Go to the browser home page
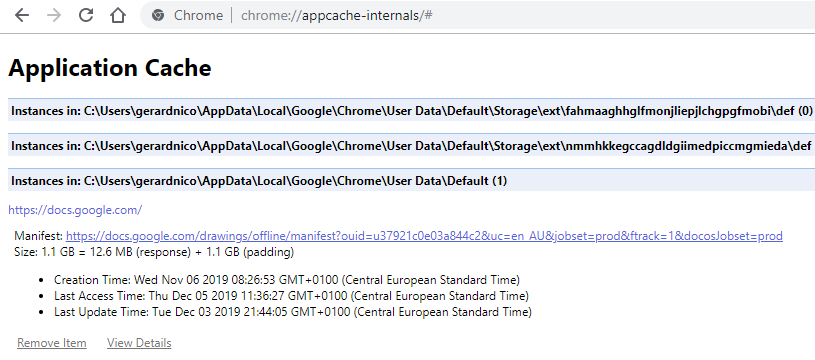 (118, 16)
